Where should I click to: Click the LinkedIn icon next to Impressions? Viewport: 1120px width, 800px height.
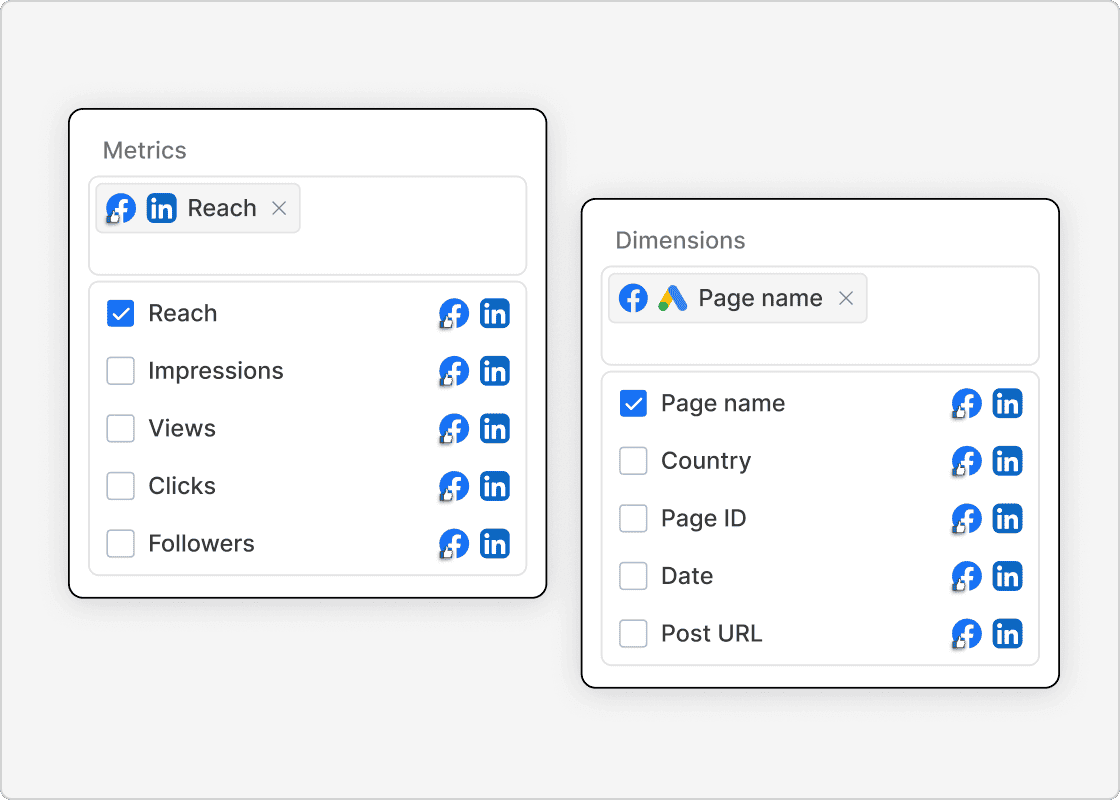pos(495,371)
